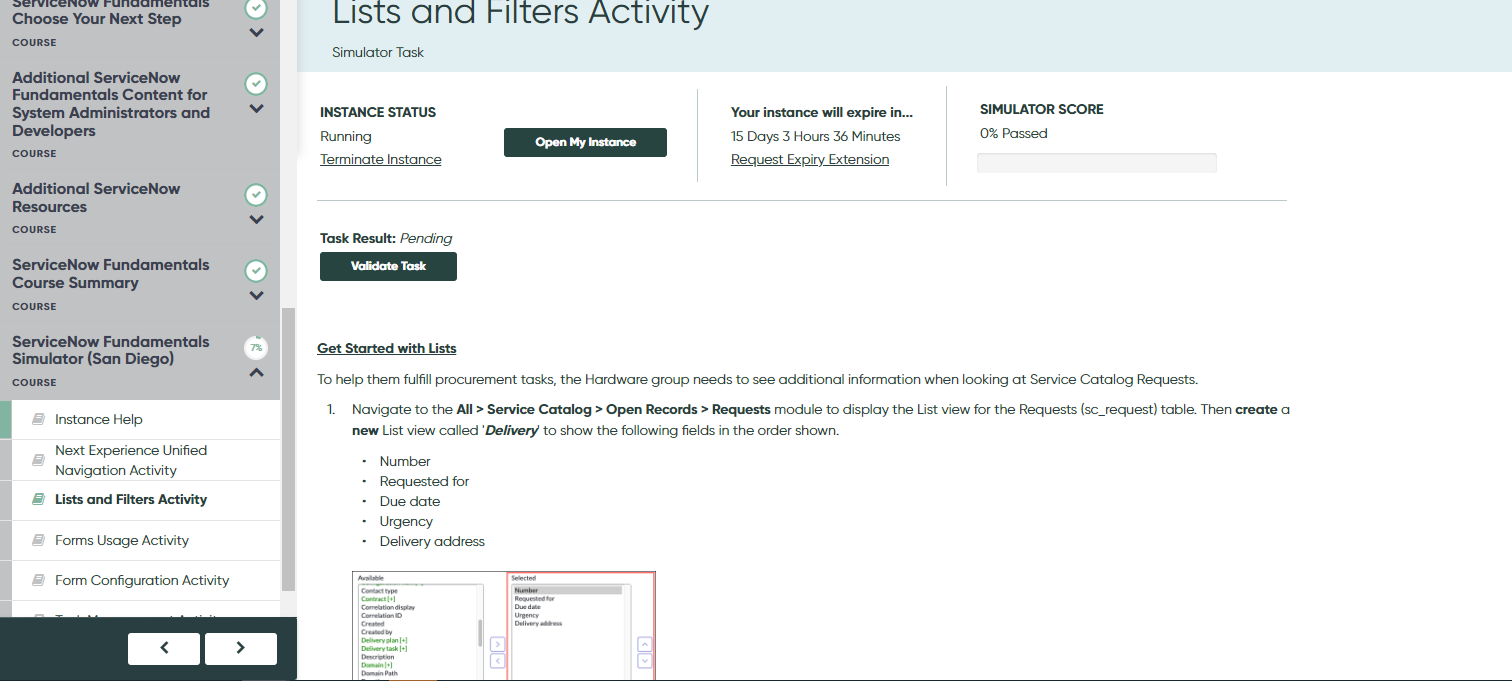Click the Form Configuration Activity document icon
Image resolution: width=1512 pixels, height=681 pixels.
(x=38, y=580)
